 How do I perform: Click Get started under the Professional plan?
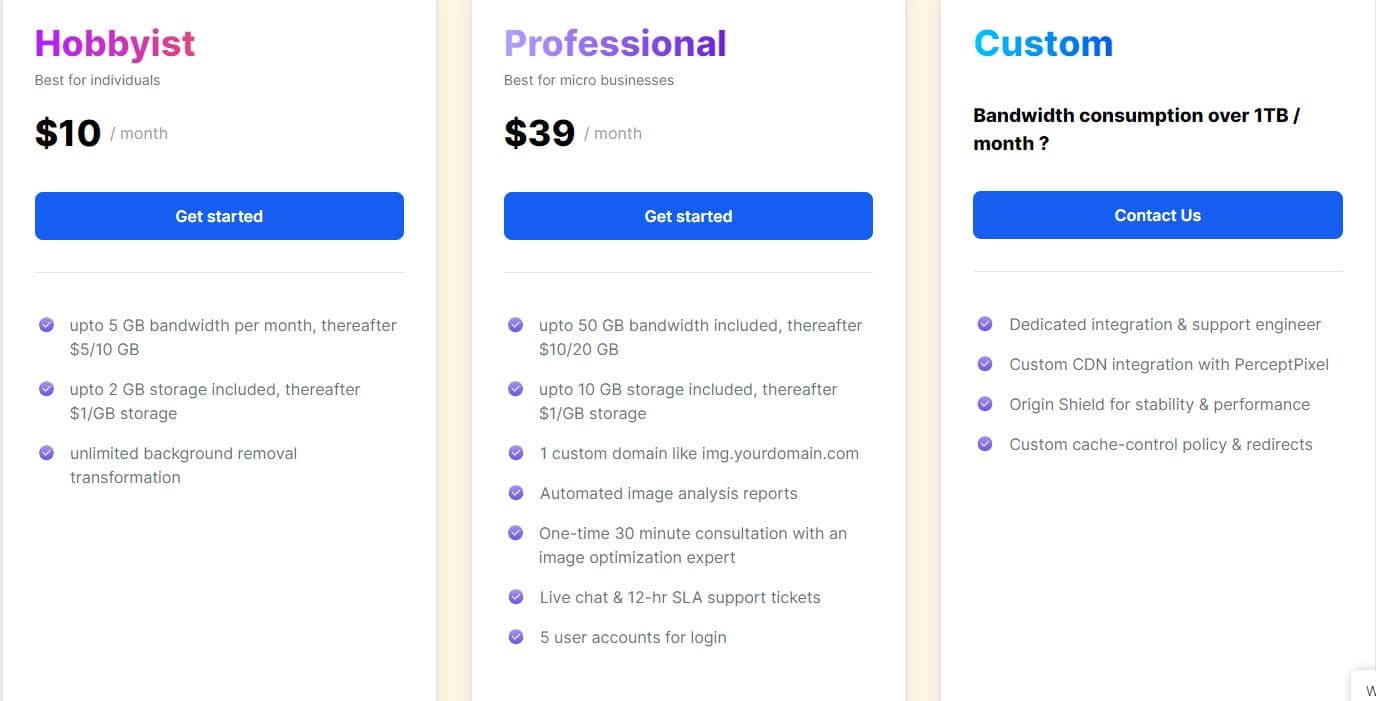tap(688, 215)
